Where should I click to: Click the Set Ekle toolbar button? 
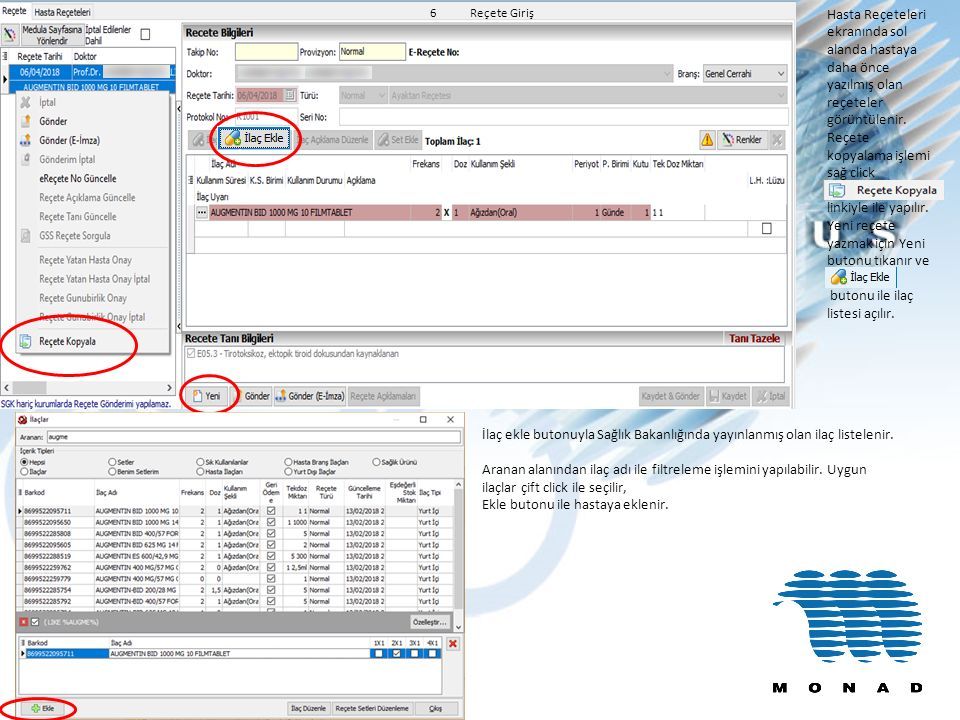(x=398, y=140)
